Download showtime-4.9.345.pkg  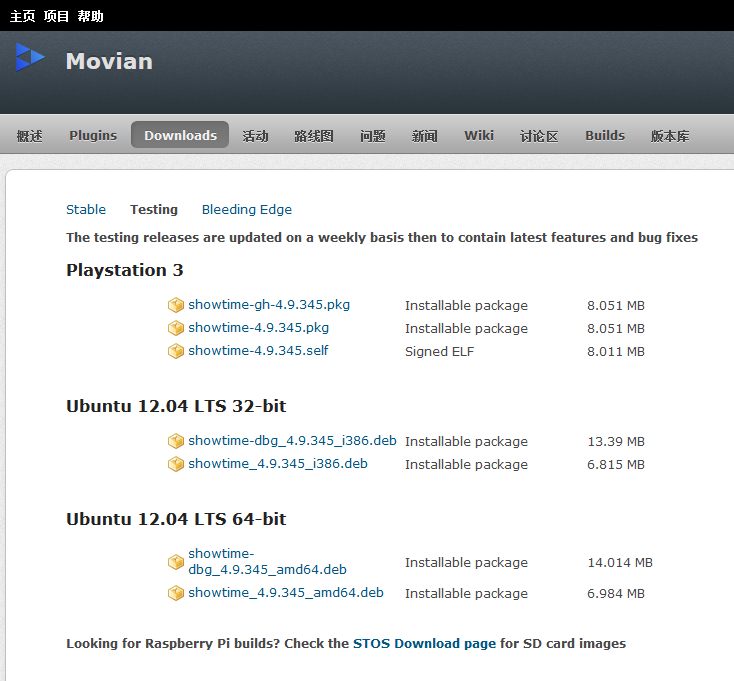[258, 328]
